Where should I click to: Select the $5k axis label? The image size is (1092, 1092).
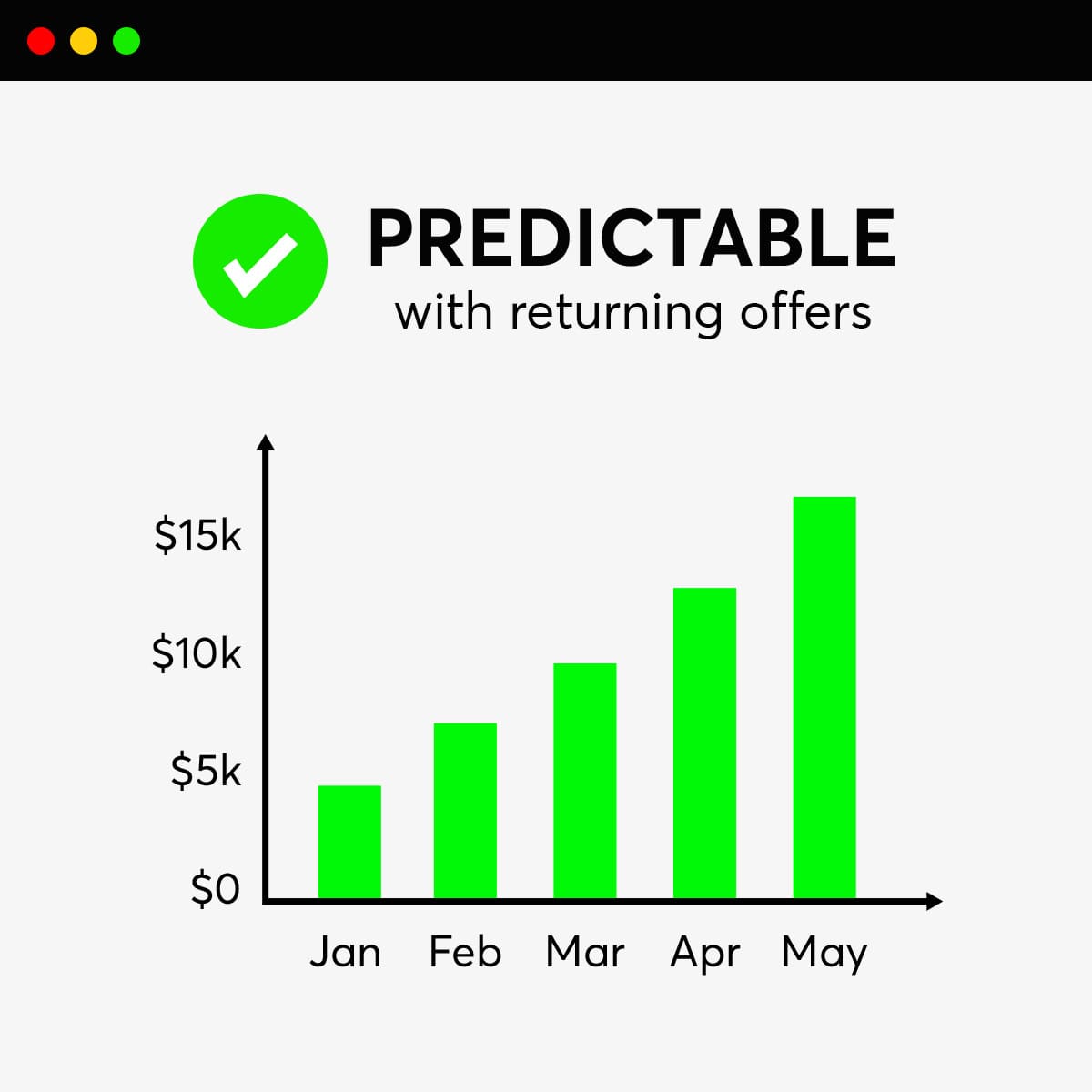pyautogui.click(x=206, y=772)
